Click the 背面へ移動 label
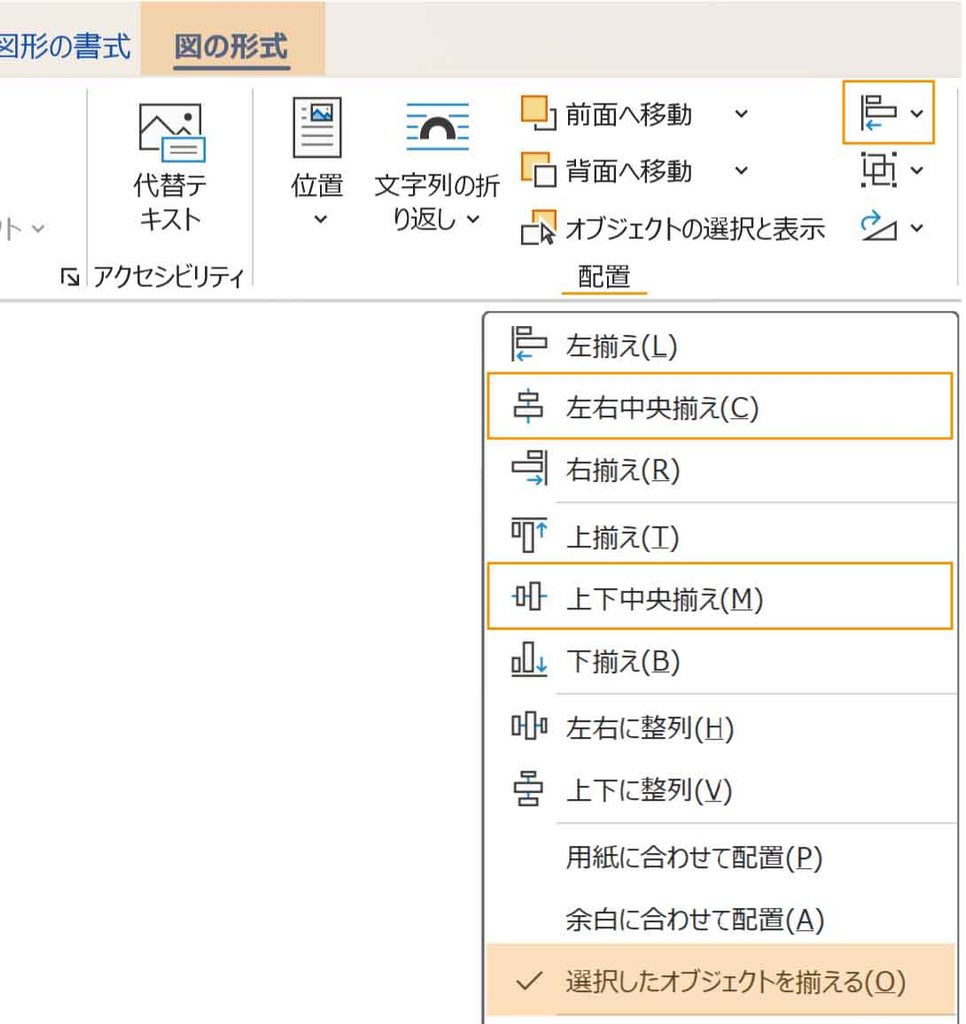The image size is (966, 1024). (628, 171)
